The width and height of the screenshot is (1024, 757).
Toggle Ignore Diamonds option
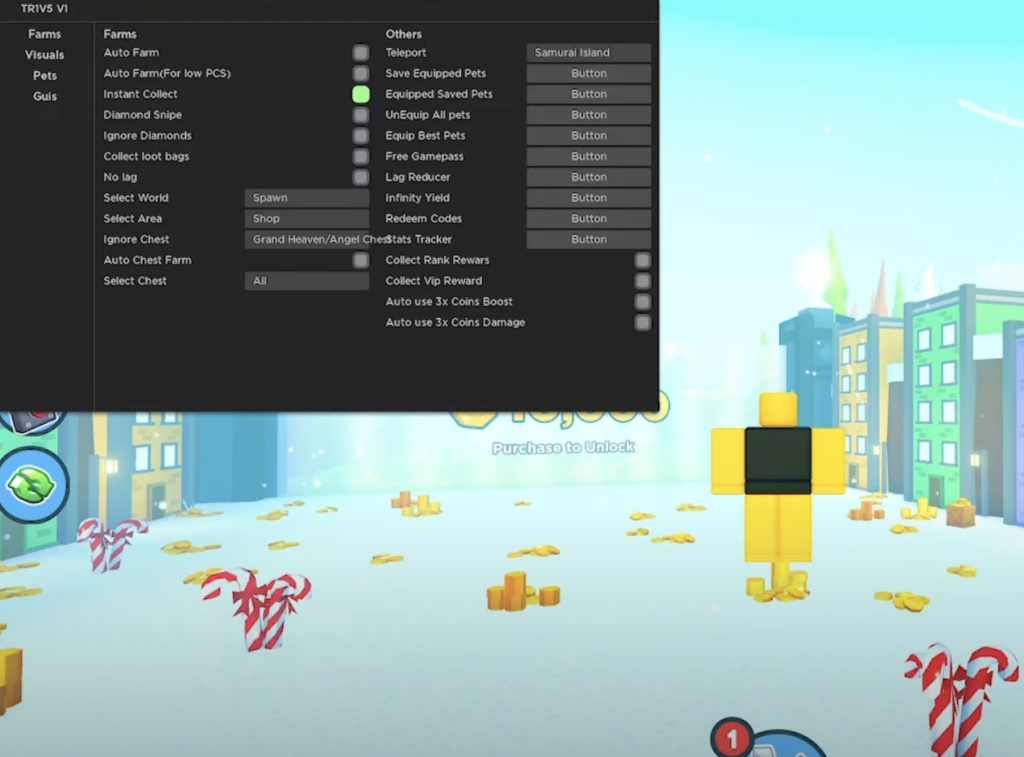[360, 135]
